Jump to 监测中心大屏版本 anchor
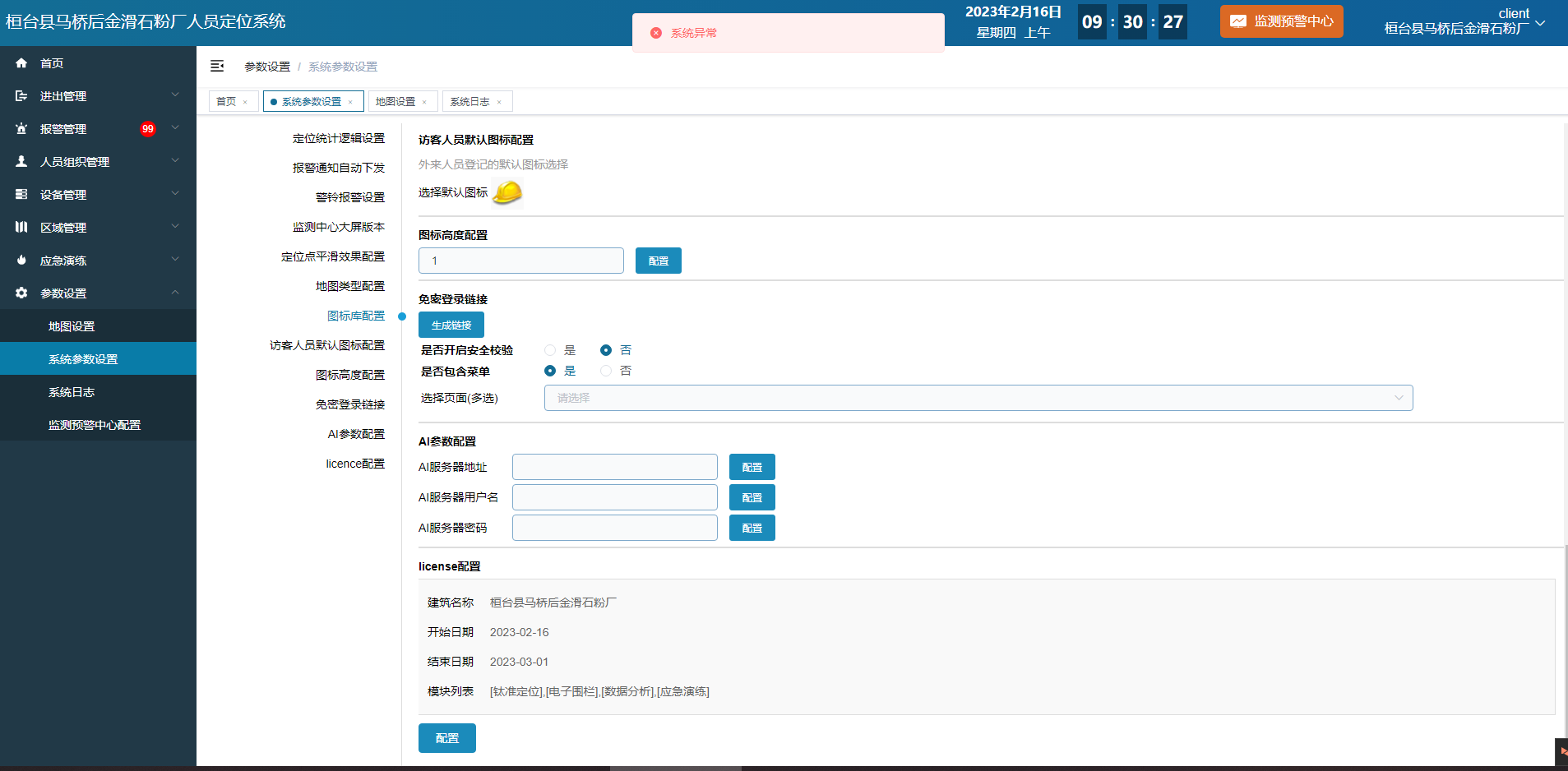Screen dimensions: 1568x771 tap(339, 227)
